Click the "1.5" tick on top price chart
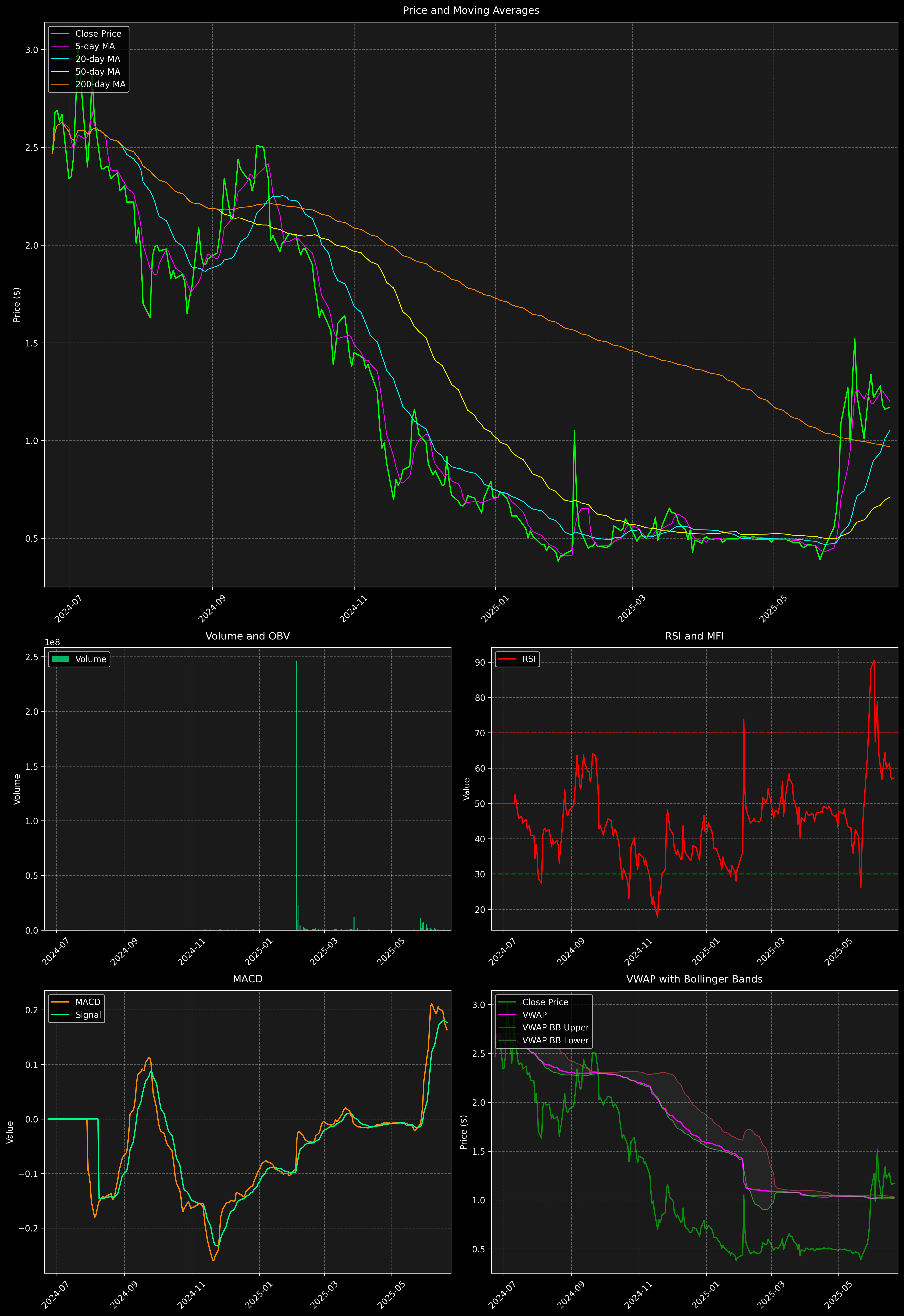The height and width of the screenshot is (1316, 904). [x=32, y=343]
